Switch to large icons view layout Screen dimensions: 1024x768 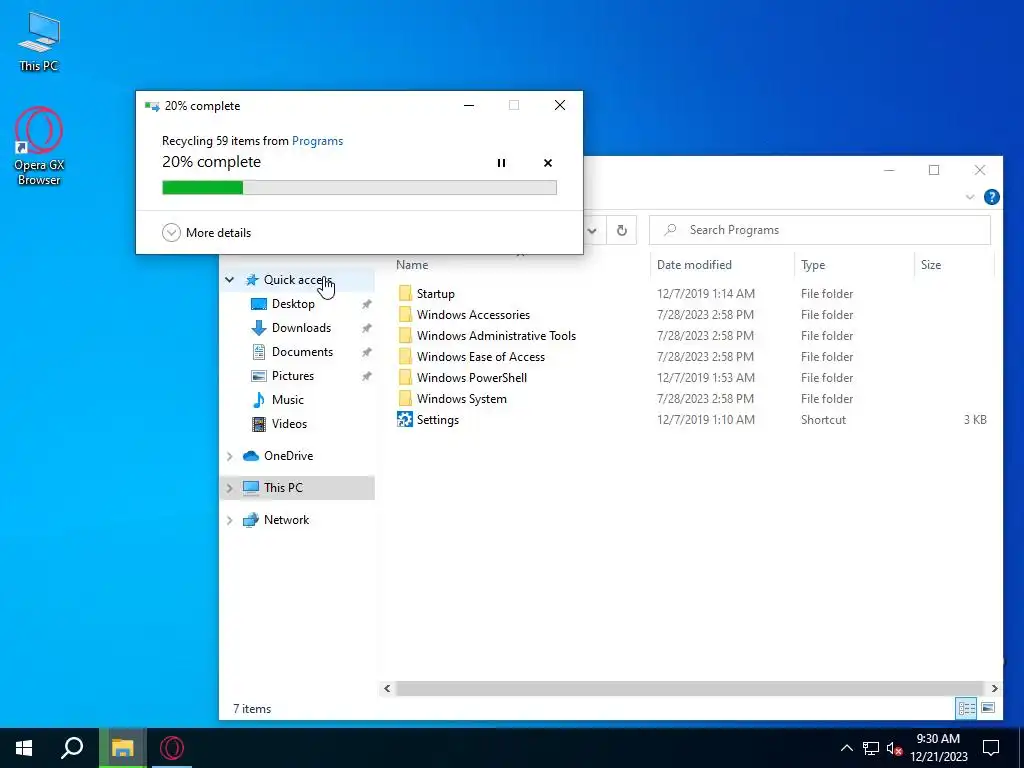[x=988, y=708]
